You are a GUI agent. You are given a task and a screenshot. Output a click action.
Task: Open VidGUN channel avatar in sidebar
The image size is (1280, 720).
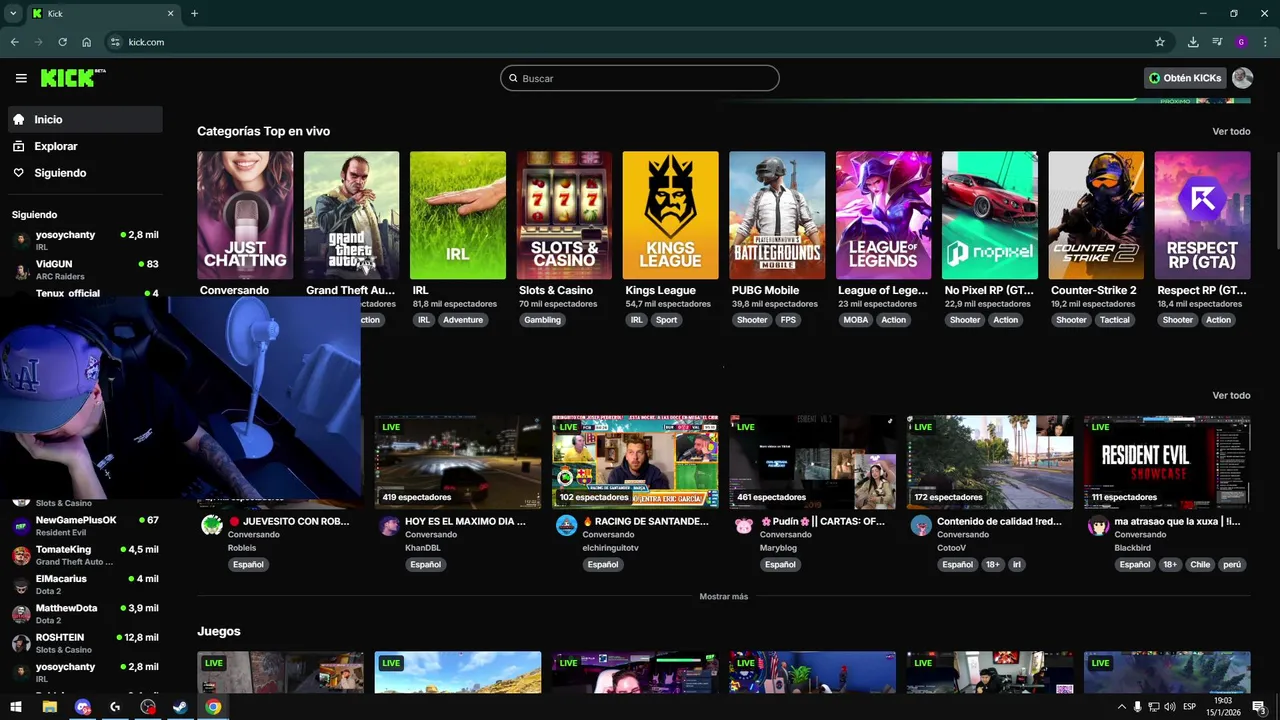(x=20, y=270)
